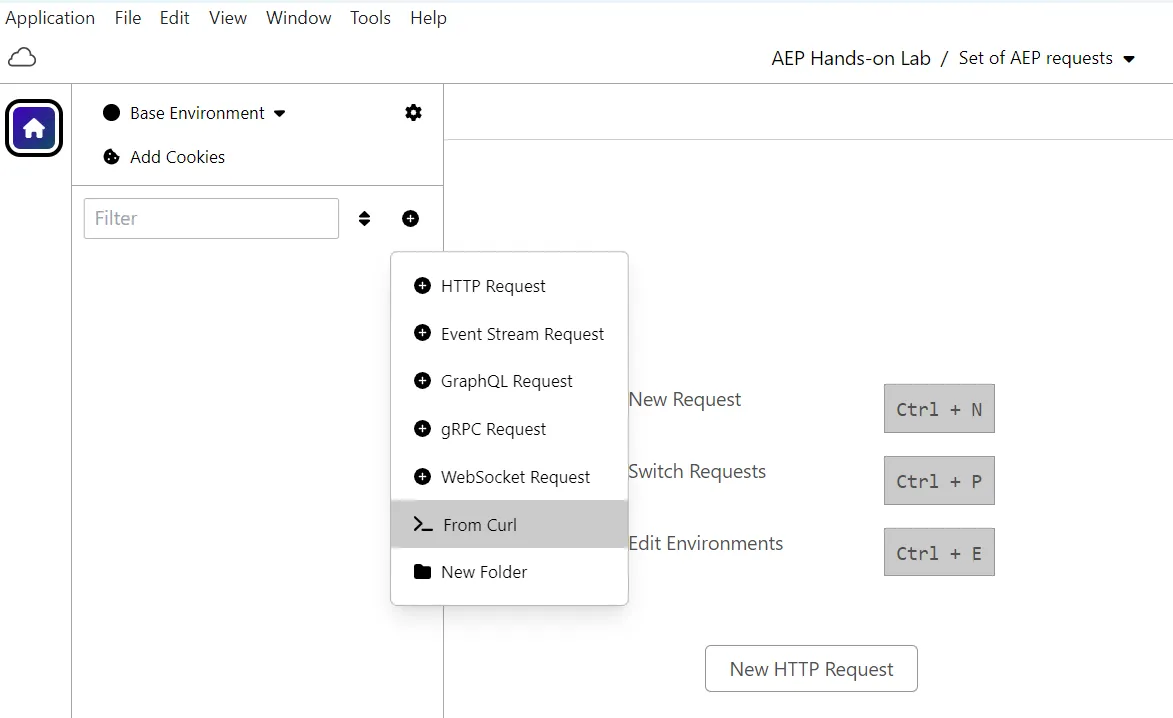Click the "Ctrl + E" key hint
Screen dimensions: 1173x718
click(x=939, y=552)
